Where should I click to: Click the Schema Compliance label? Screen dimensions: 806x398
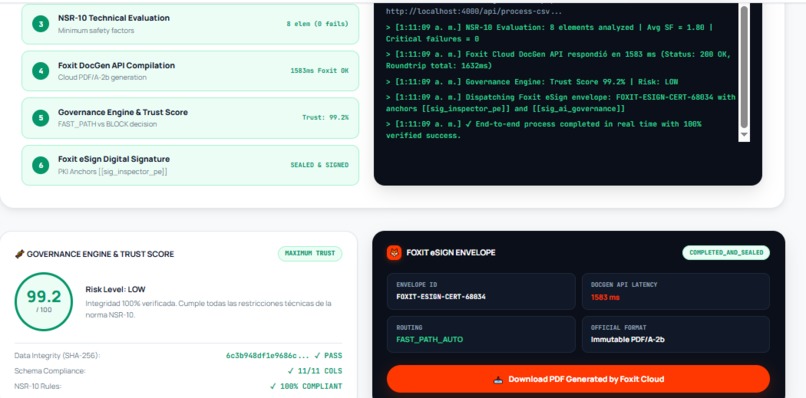coord(50,371)
